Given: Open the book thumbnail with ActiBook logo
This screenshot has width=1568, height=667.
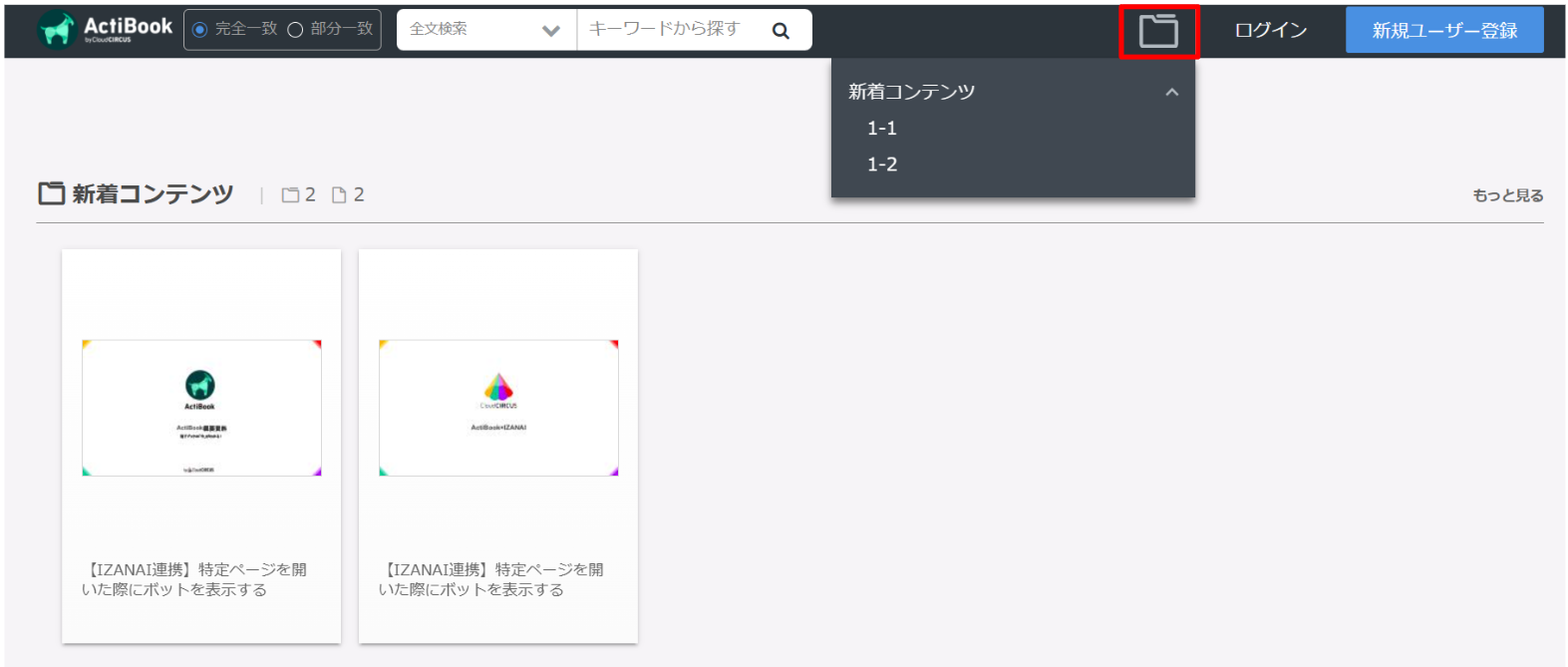Looking at the screenshot, I should click(x=201, y=408).
